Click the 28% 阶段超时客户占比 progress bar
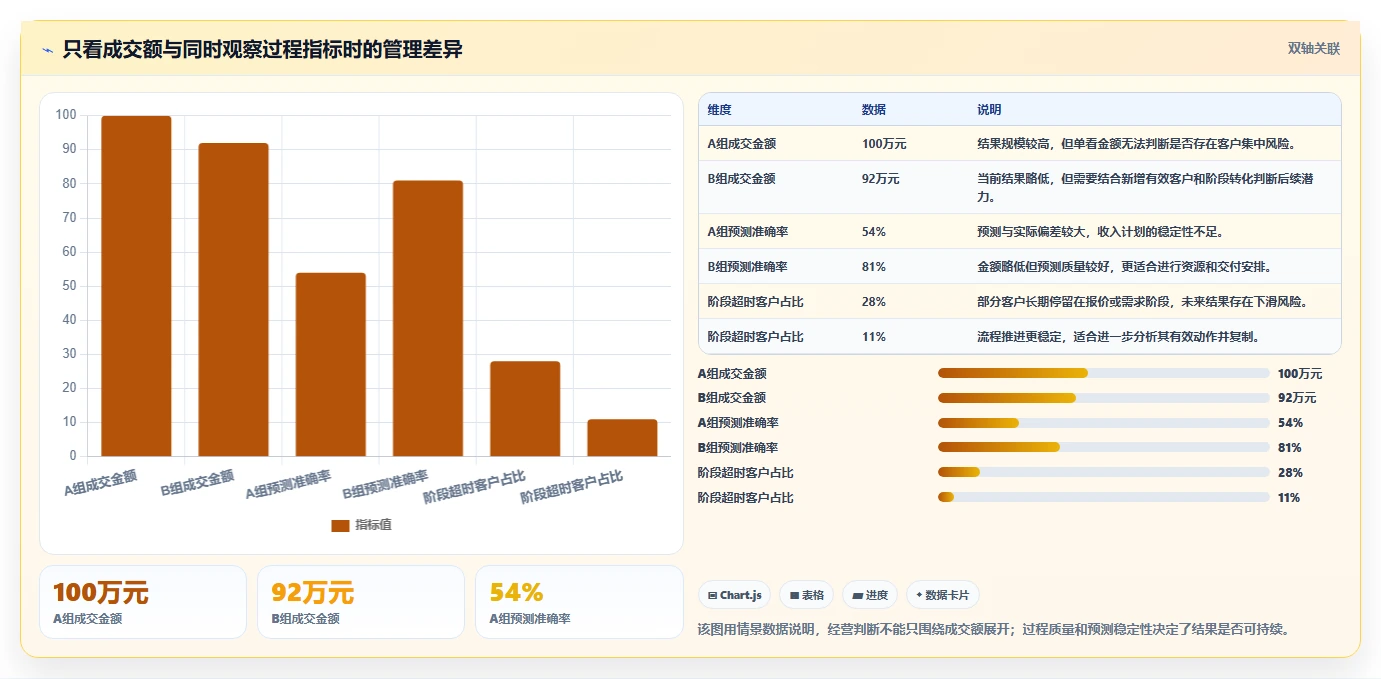Viewport: 1381px width, 679px height. click(x=1103, y=473)
